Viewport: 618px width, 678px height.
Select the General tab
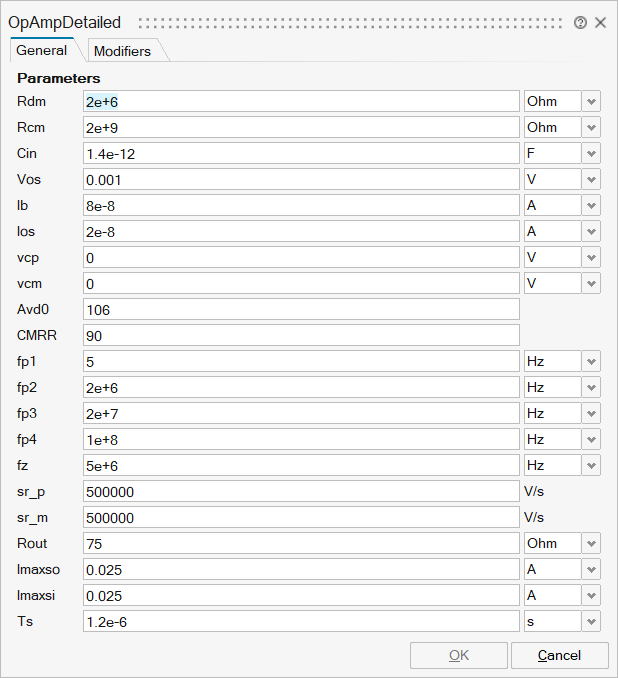[42, 50]
